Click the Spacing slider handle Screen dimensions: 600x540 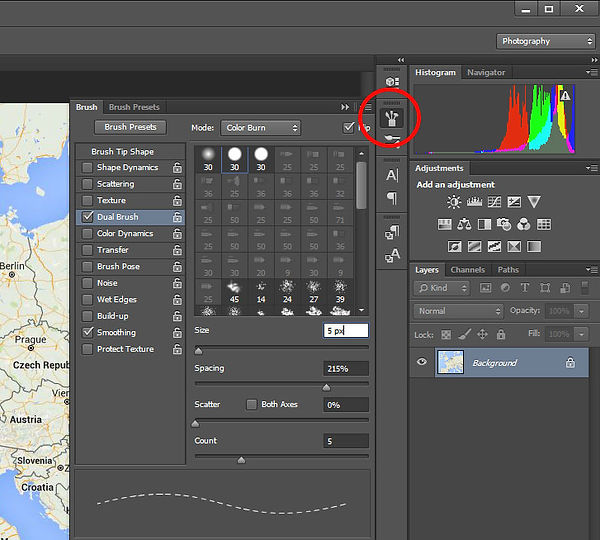(x=326, y=387)
